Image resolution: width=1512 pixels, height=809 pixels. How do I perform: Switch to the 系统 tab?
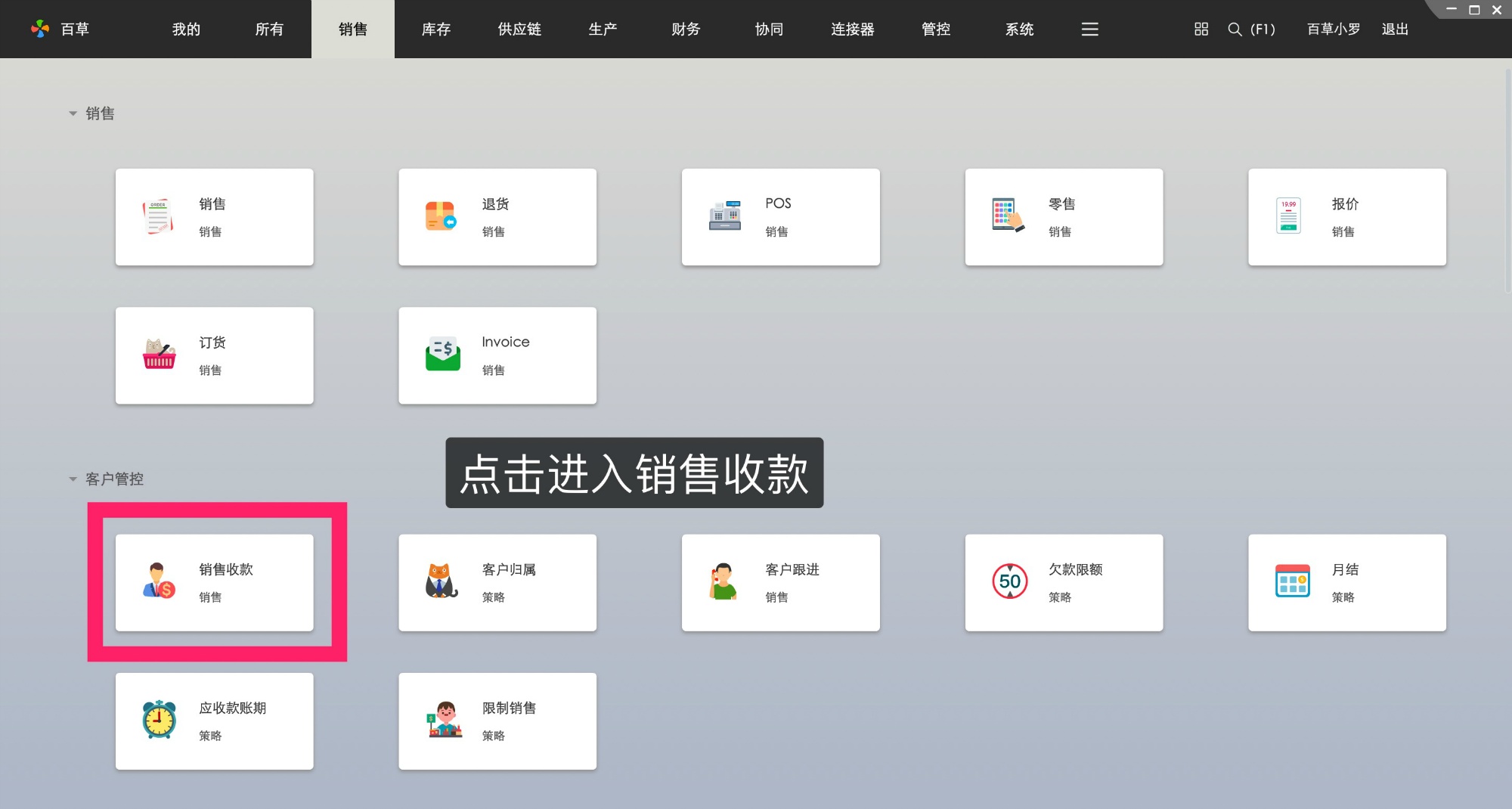pyautogui.click(x=1020, y=29)
